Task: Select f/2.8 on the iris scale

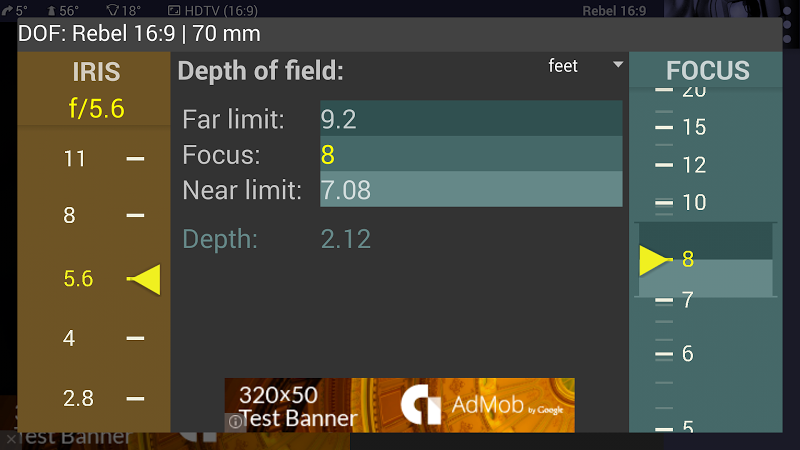Action: point(78,398)
